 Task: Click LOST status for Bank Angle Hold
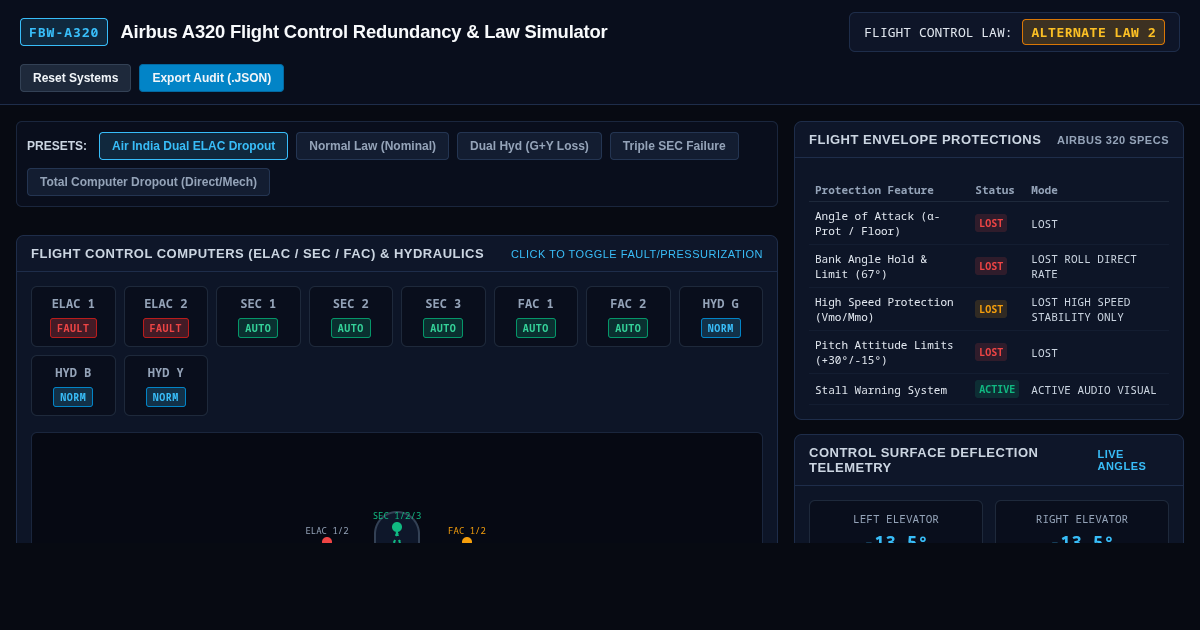991,266
